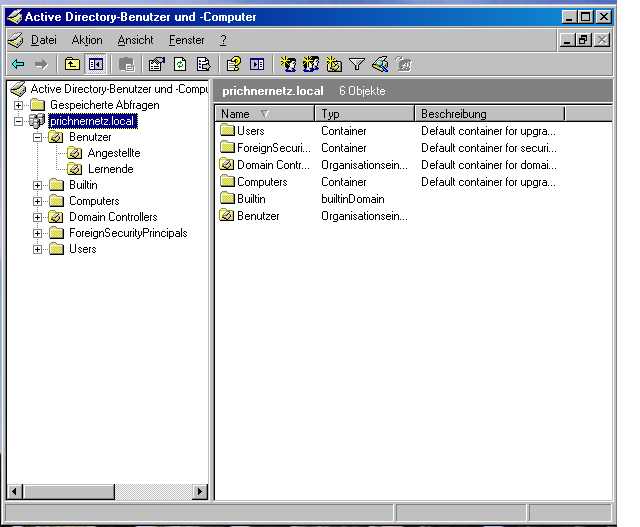Toggle the console tree show/hide icon

[x=96, y=64]
